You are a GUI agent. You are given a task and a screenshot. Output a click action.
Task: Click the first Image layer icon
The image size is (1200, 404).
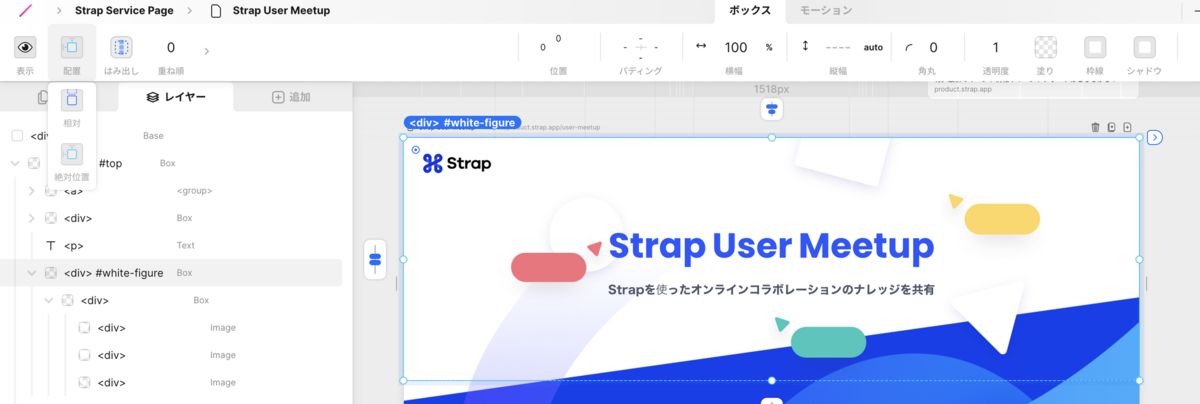tap(84, 327)
